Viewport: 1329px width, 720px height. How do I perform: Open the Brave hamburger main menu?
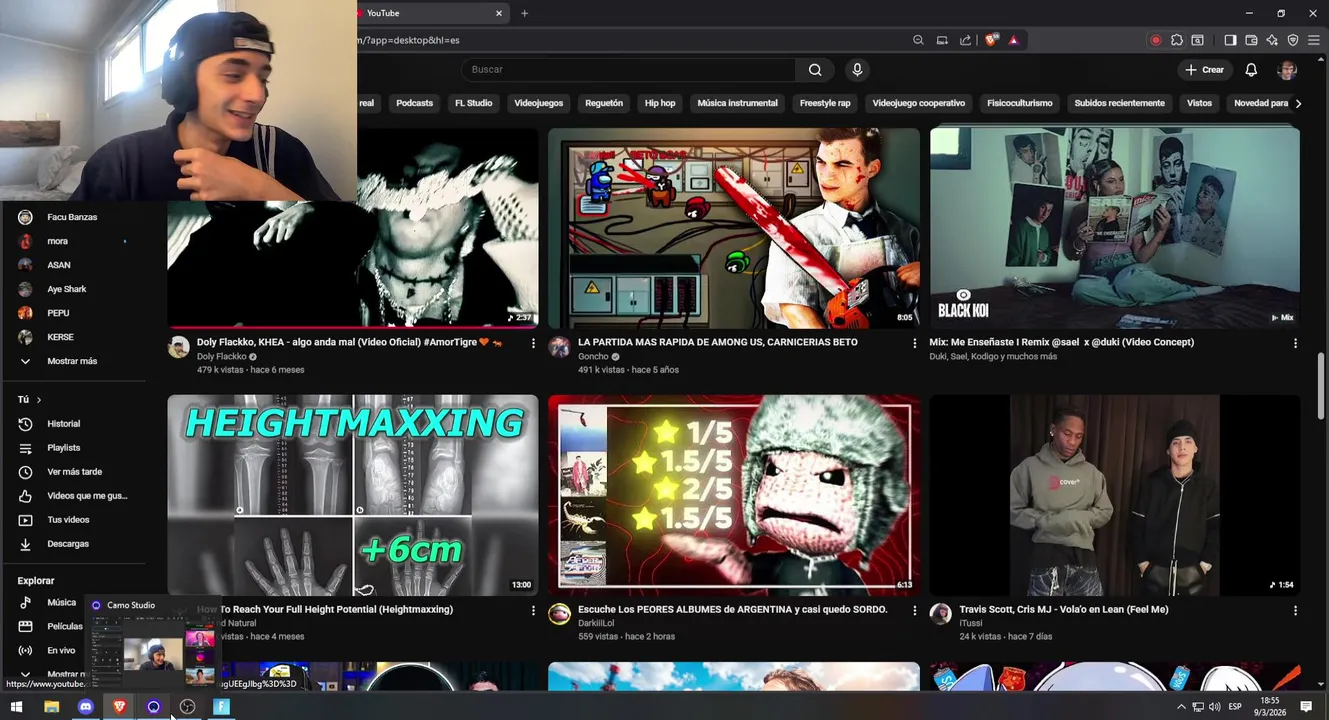(1313, 40)
